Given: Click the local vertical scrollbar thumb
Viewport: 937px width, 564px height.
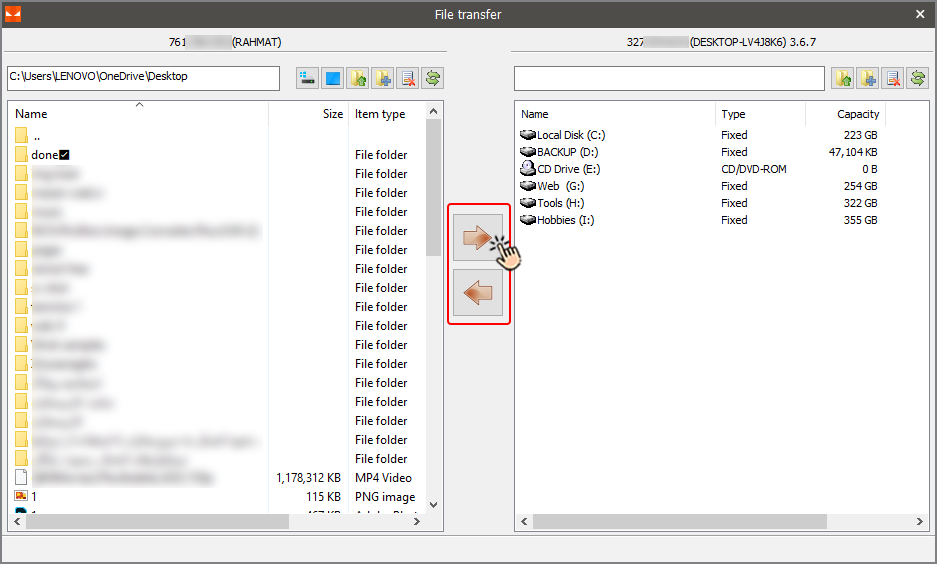Looking at the screenshot, I should click(434, 188).
